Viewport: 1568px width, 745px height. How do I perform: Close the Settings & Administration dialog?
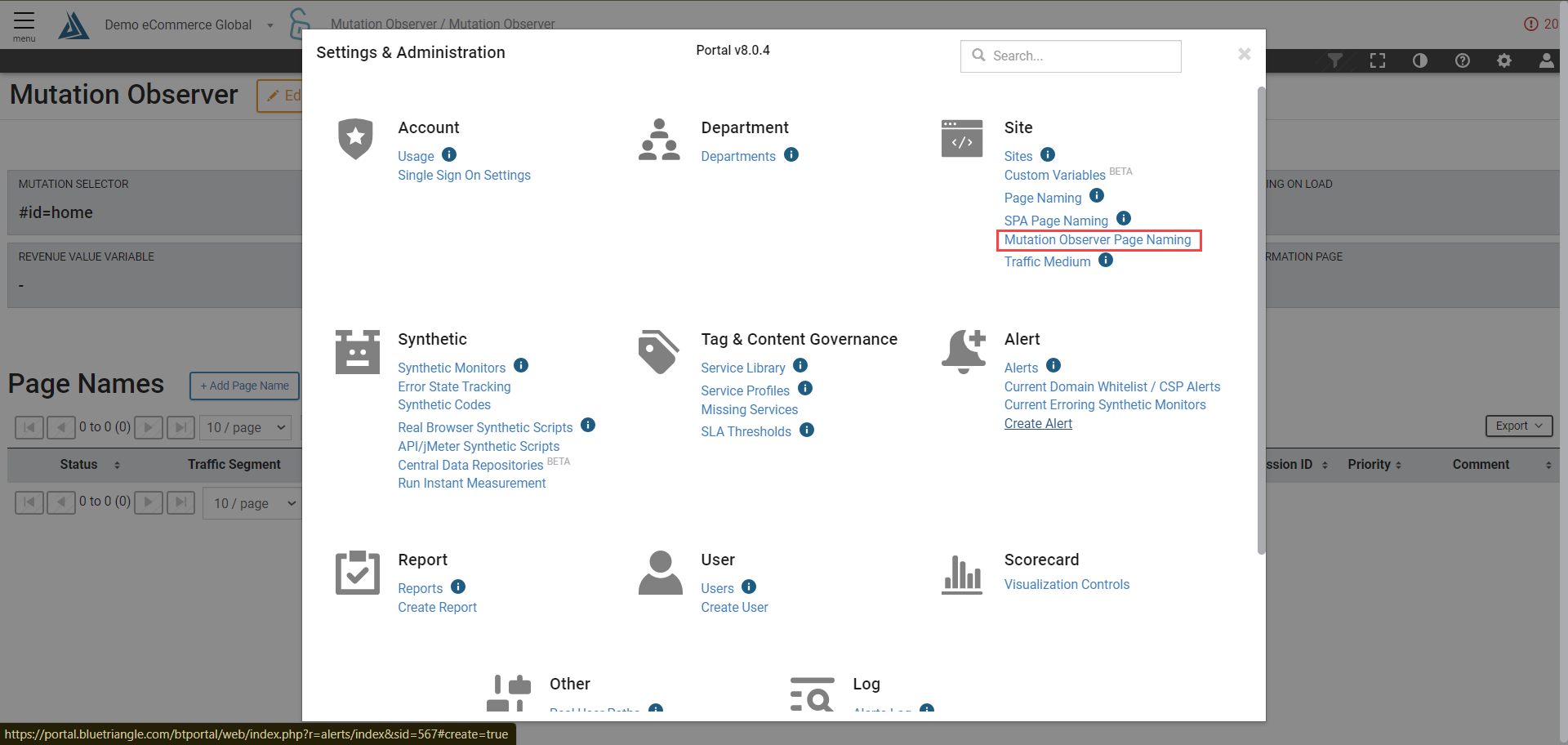[x=1244, y=54]
